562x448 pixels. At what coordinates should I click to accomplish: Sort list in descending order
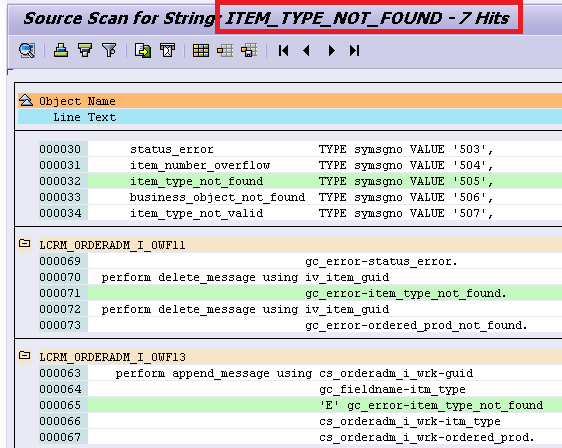click(85, 51)
